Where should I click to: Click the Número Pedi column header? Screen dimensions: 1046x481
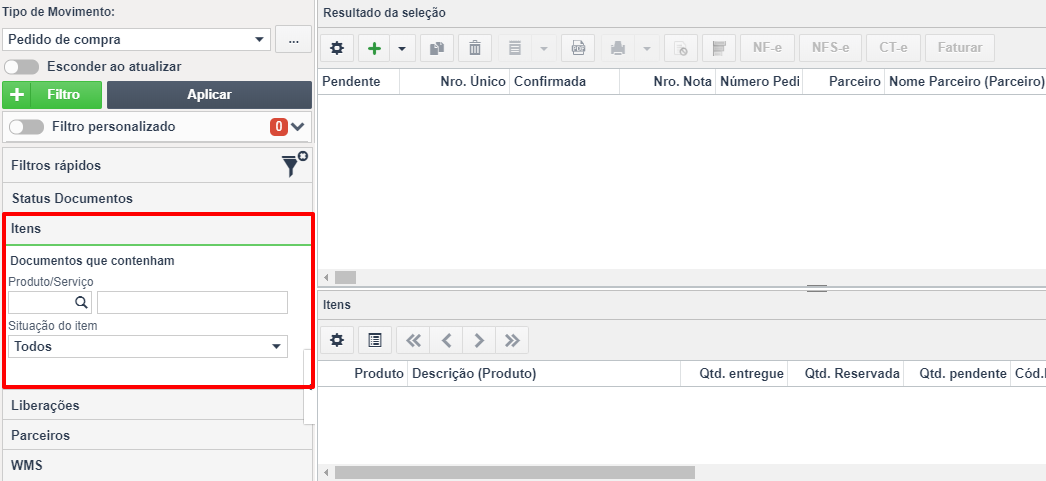[759, 81]
